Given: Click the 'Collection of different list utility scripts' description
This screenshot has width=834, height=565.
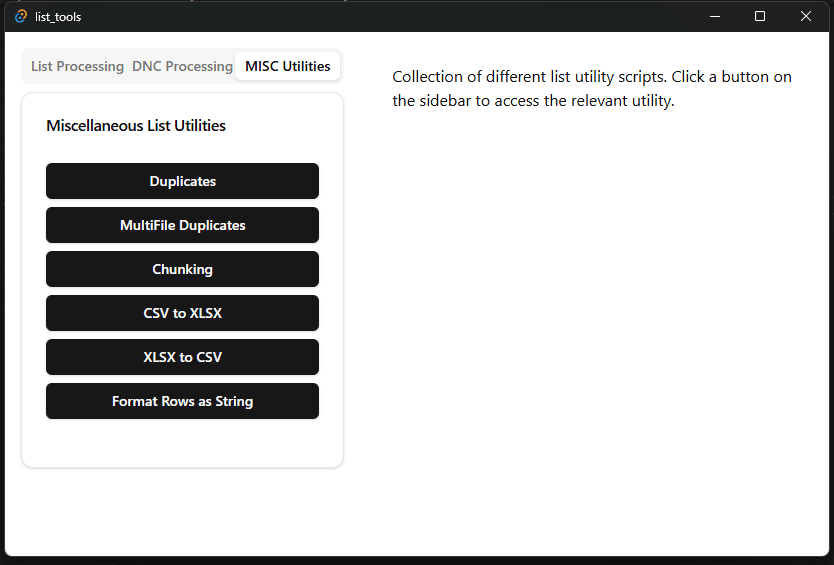Looking at the screenshot, I should pos(592,88).
